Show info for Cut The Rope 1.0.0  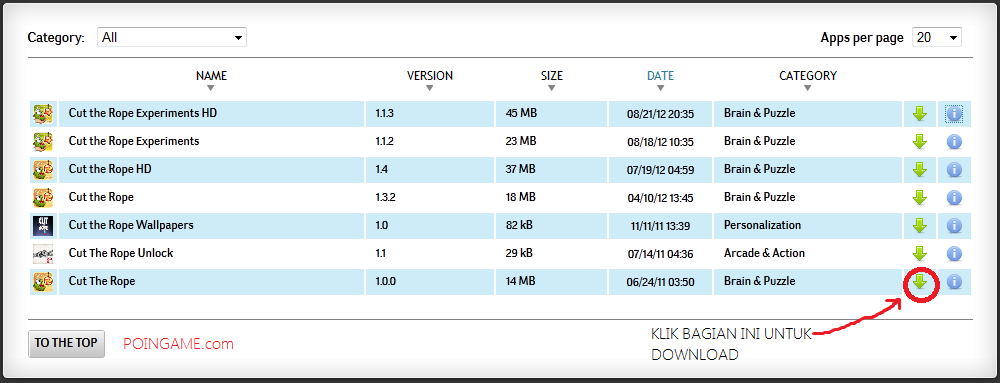(954, 282)
